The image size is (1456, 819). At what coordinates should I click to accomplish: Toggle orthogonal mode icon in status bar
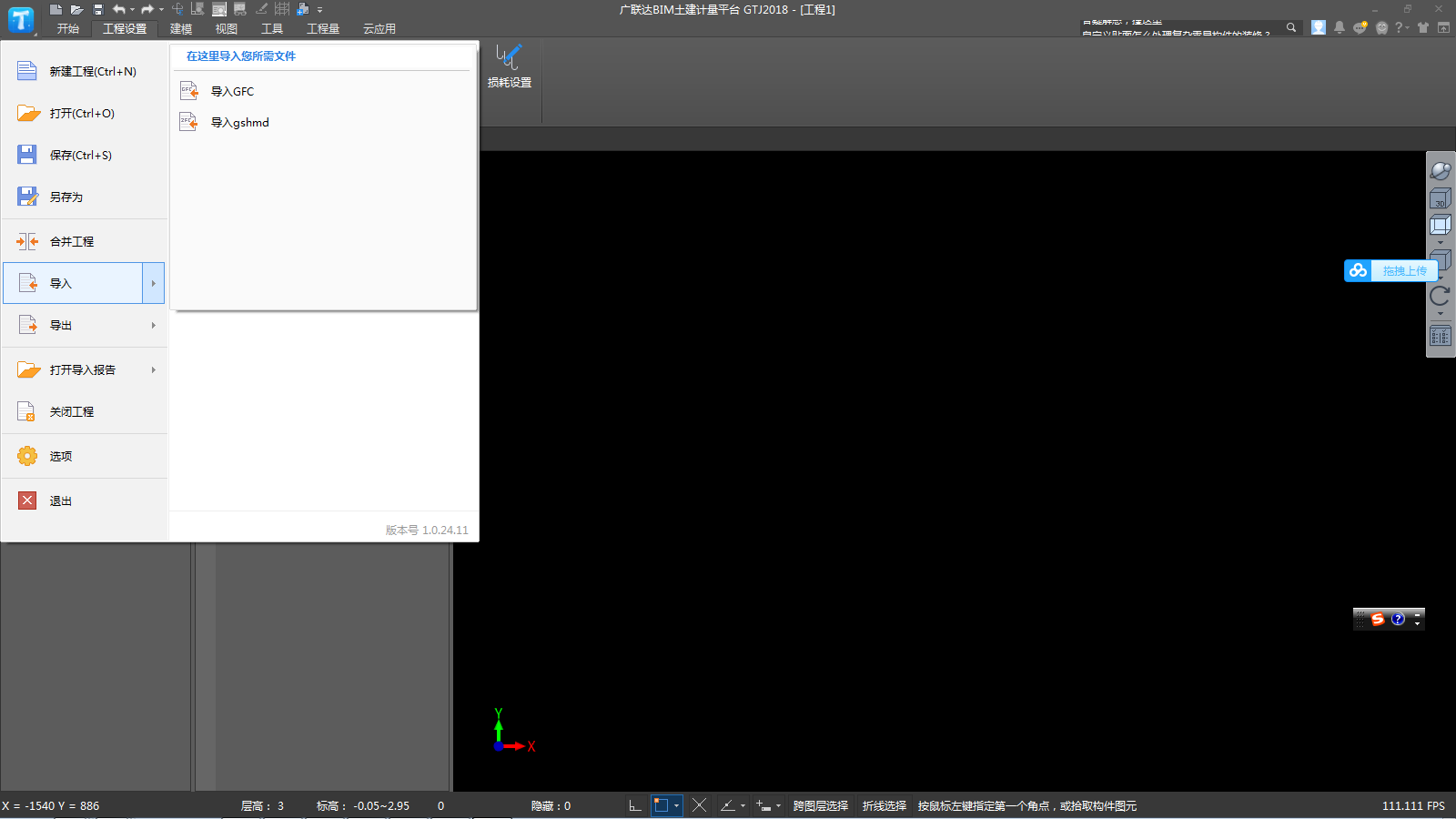635,805
